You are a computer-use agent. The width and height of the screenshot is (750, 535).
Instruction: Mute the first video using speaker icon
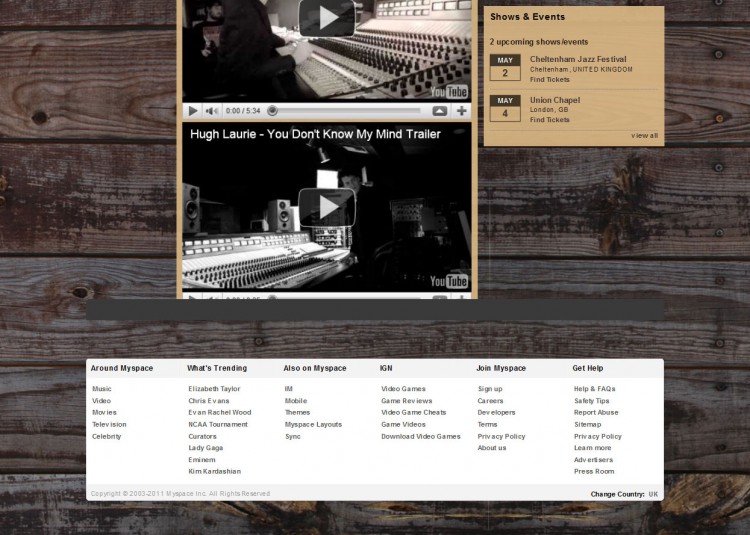211,111
